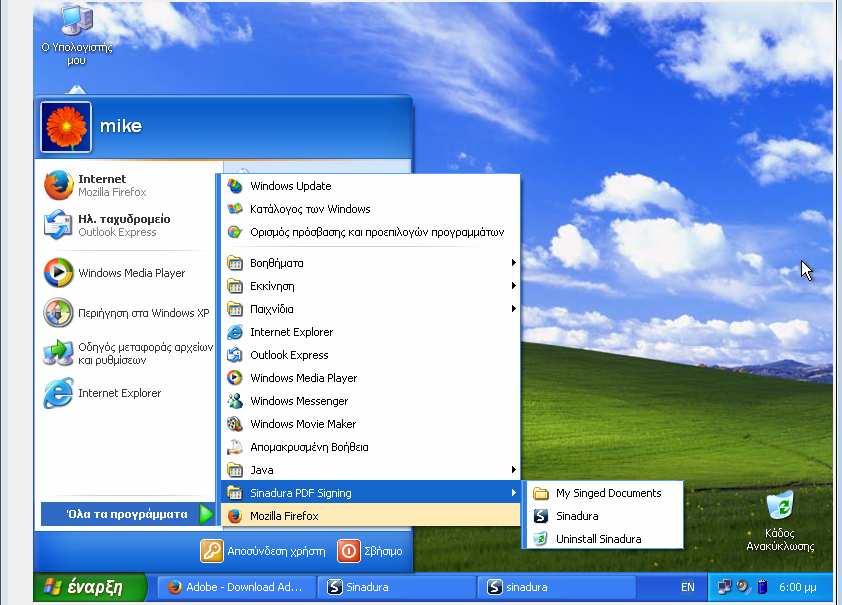The height and width of the screenshot is (605, 842).
Task: Click the network connection tray icon
Action: [724, 587]
